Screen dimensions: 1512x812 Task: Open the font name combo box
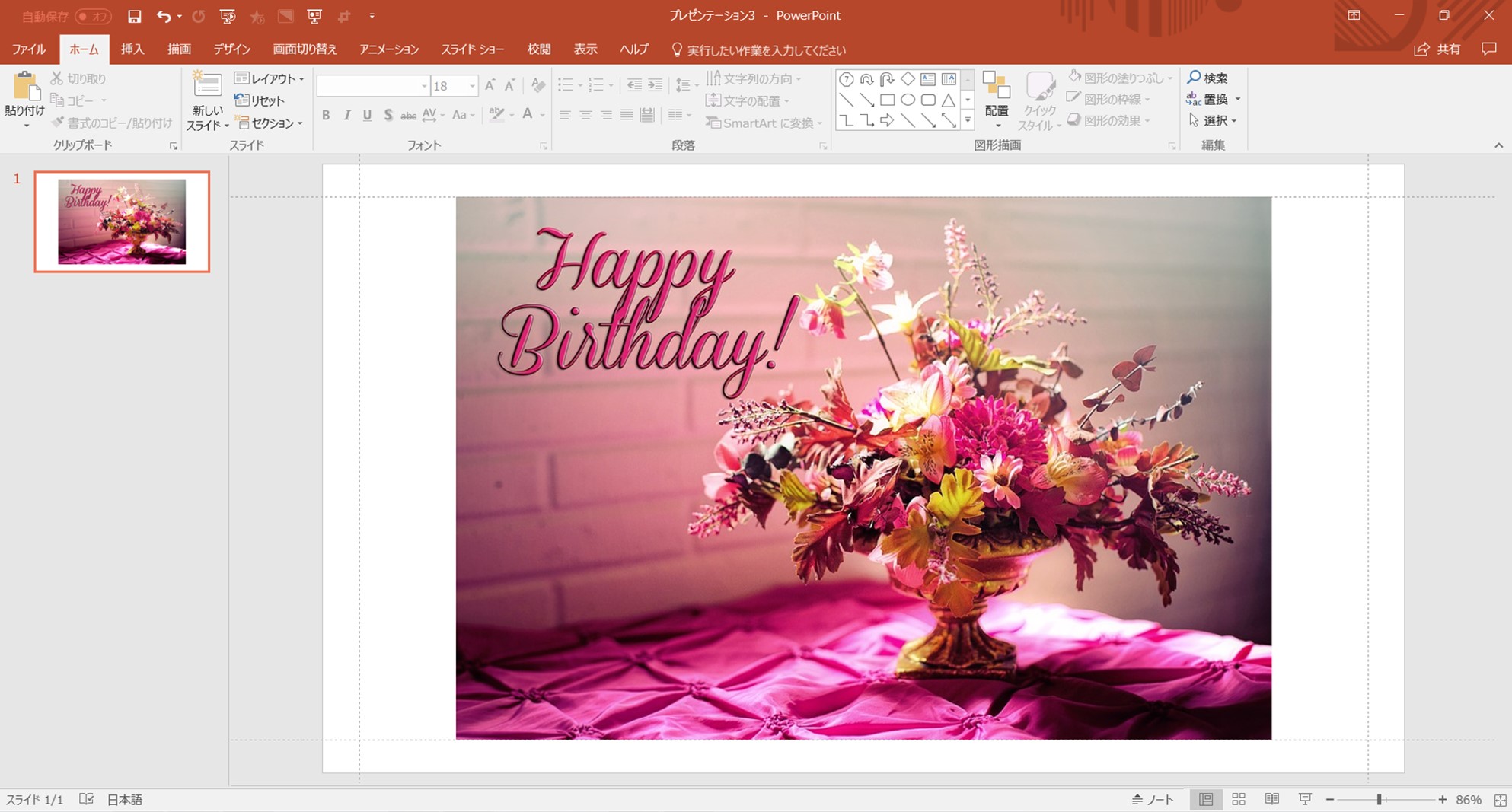pyautogui.click(x=373, y=86)
